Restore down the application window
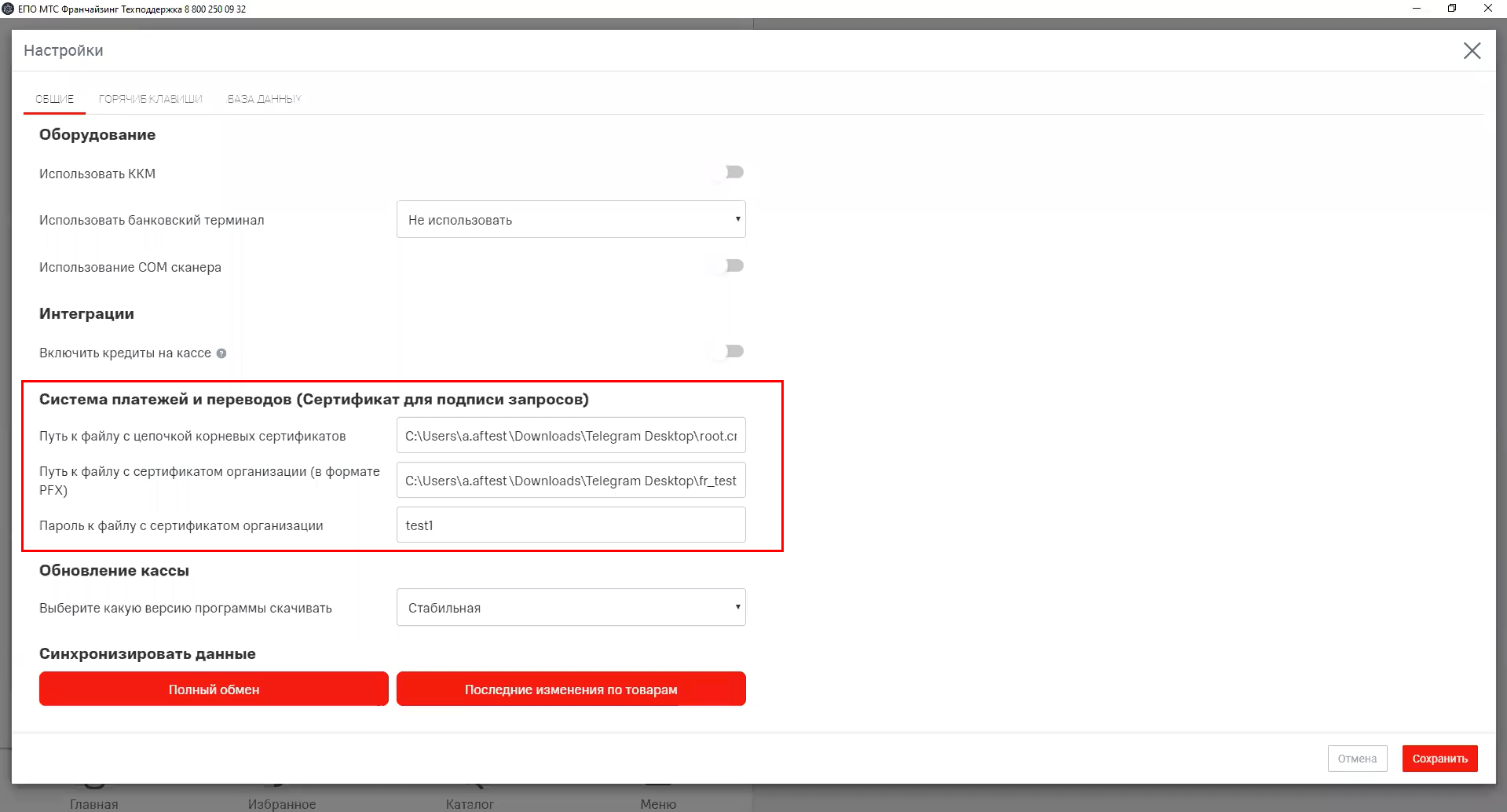Viewport: 1507px width, 812px height. (1452, 9)
